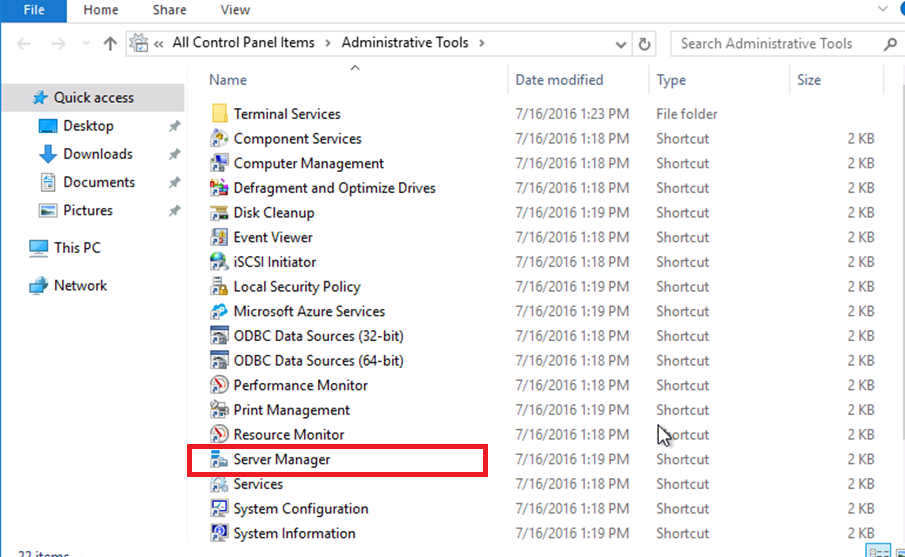Click the Downloads arrow icon in sidebar
The height and width of the screenshot is (557, 905).
pos(48,154)
